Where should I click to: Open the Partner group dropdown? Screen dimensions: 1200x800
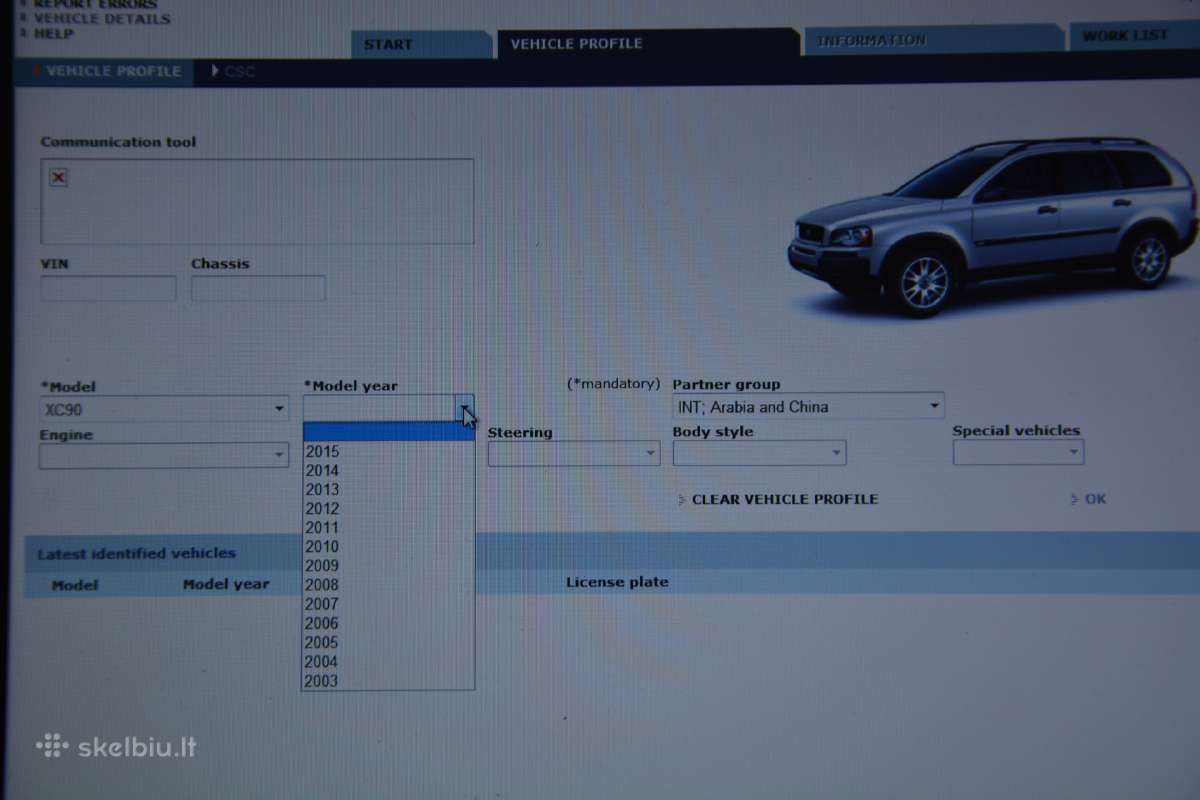(x=808, y=406)
